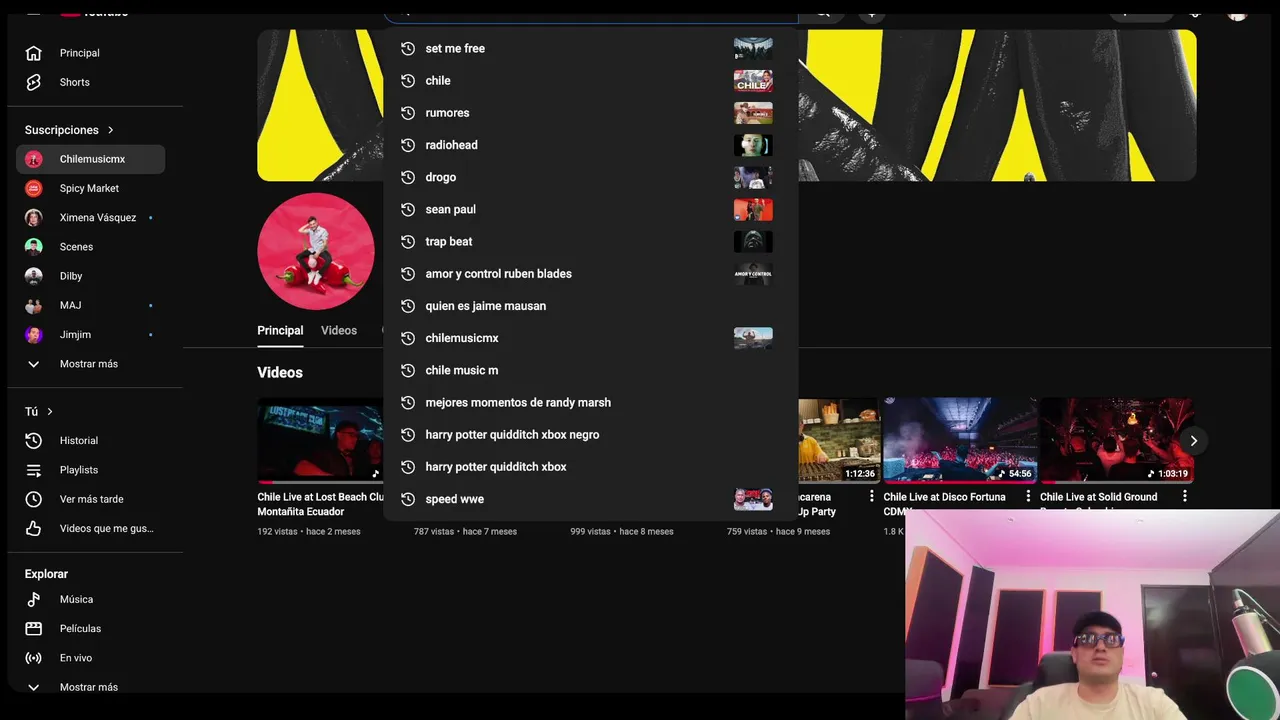The height and width of the screenshot is (720, 1280).
Task: Click thumbnail beside 'speed wwe' suggestion
Action: (753, 499)
